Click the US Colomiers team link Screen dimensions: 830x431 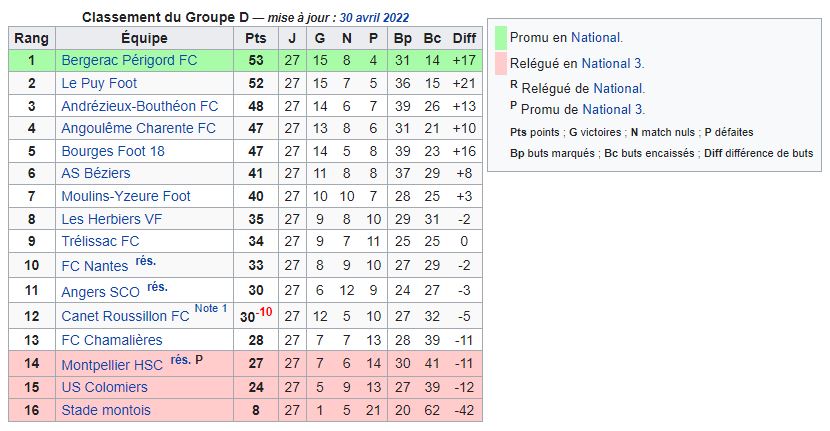(105, 387)
